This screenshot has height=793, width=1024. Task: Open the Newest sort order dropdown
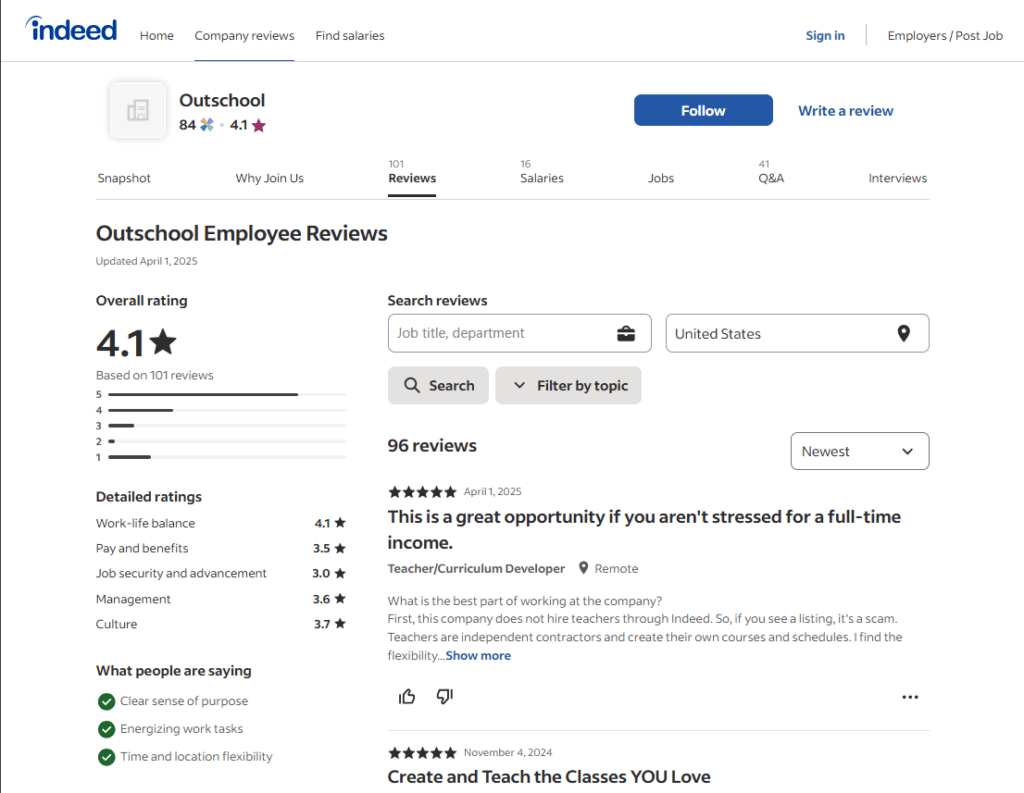[859, 450]
